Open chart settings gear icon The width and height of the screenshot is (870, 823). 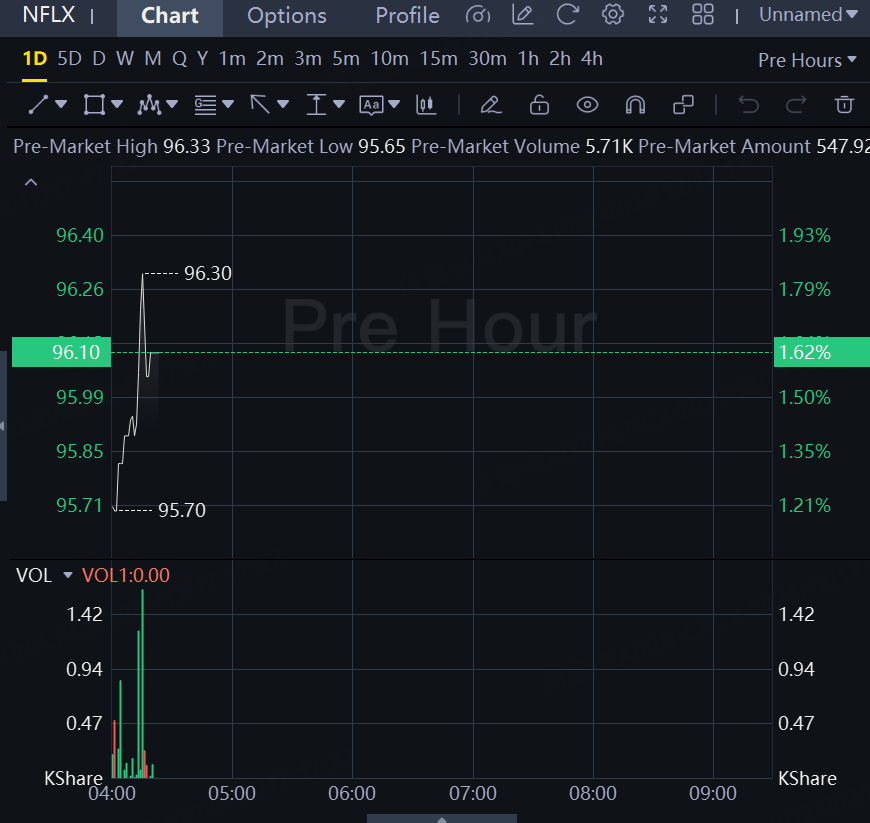click(613, 15)
